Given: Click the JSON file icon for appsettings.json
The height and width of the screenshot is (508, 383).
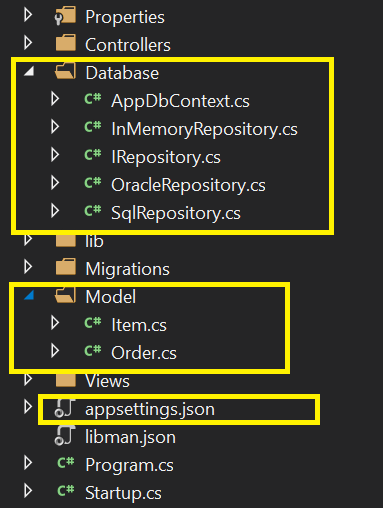Looking at the screenshot, I should click(64, 408).
